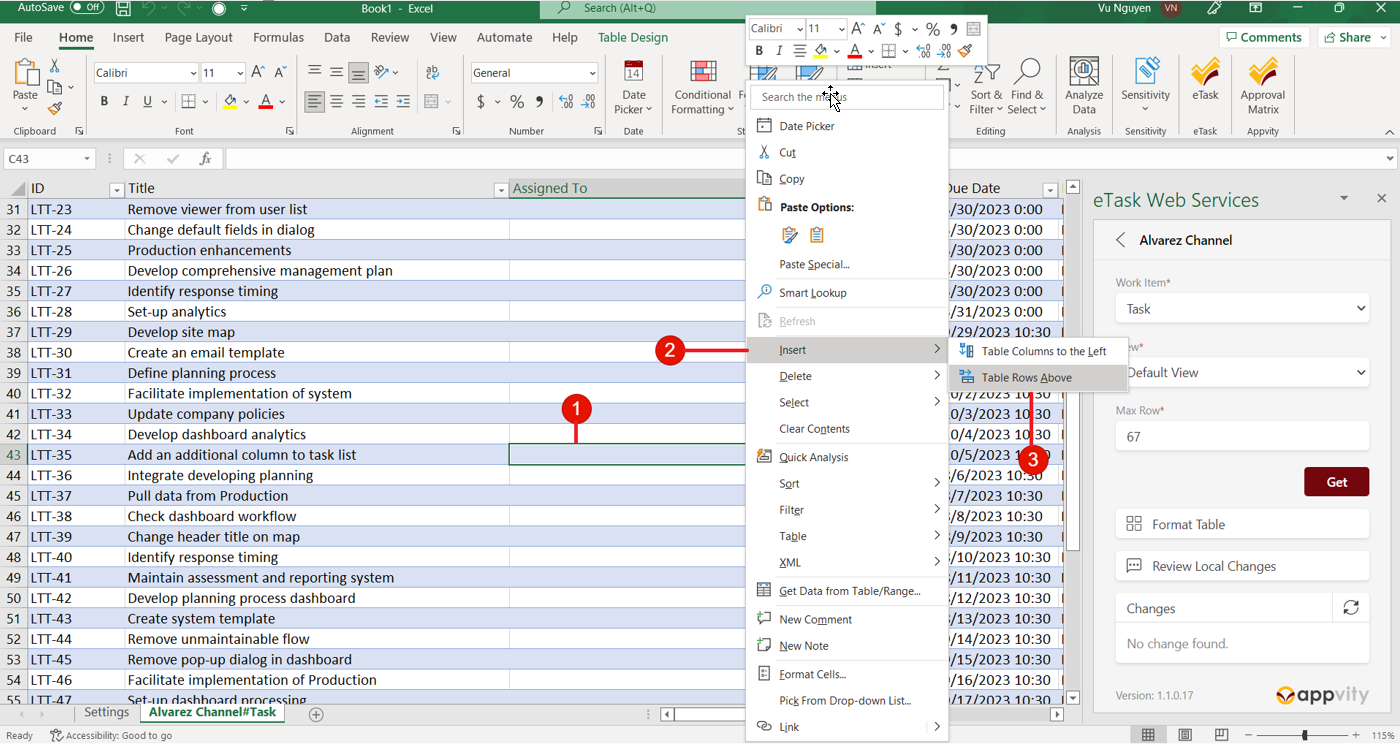Click the Max Row input field
This screenshot has width=1400, height=752.
[x=1242, y=437]
